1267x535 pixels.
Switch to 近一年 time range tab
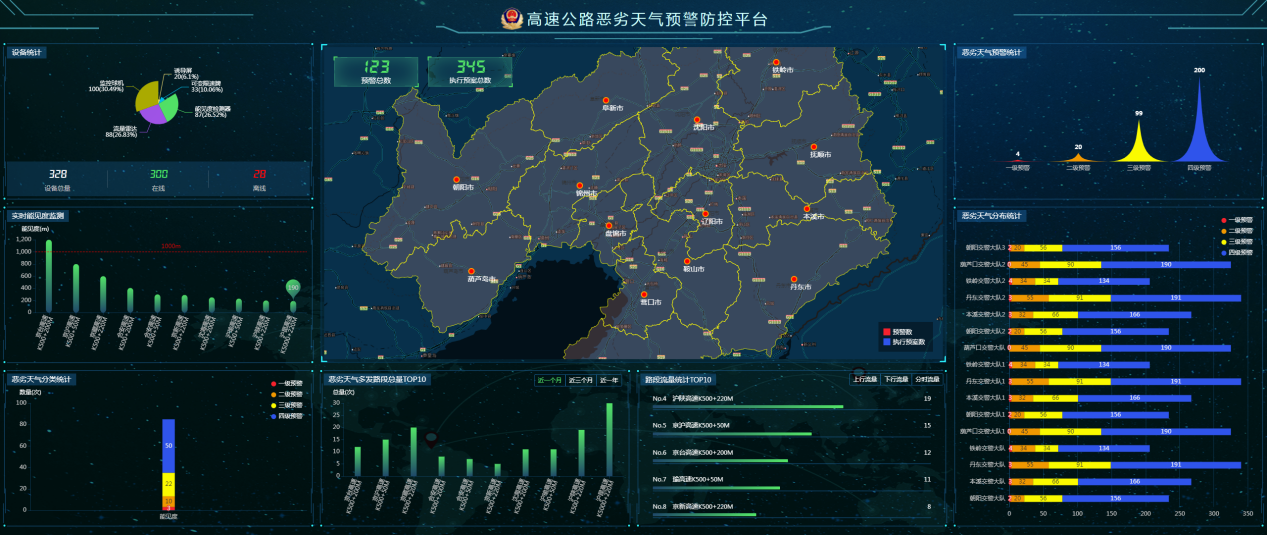610,380
